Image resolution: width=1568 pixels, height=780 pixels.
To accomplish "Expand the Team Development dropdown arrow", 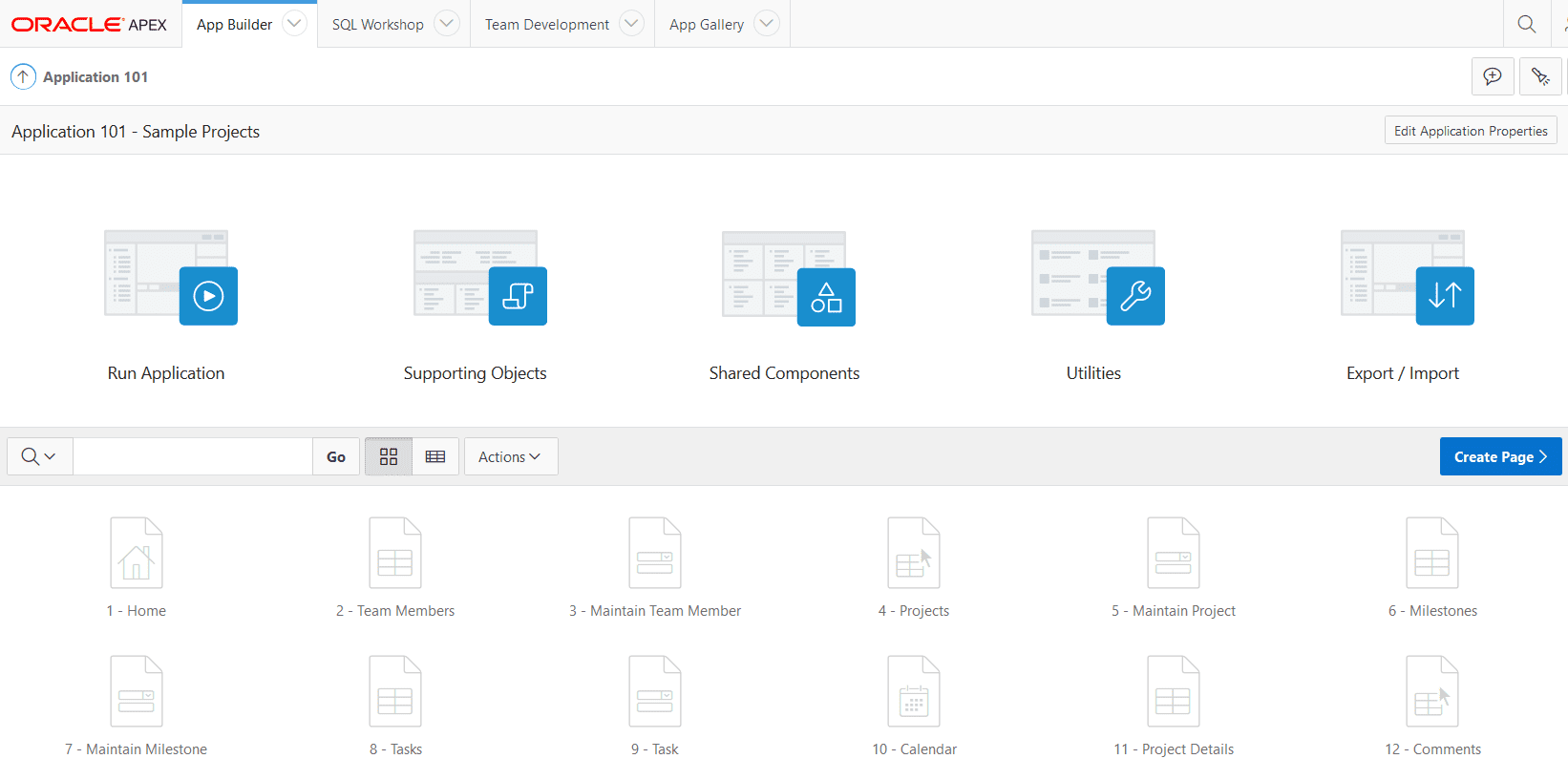I will coord(631,24).
